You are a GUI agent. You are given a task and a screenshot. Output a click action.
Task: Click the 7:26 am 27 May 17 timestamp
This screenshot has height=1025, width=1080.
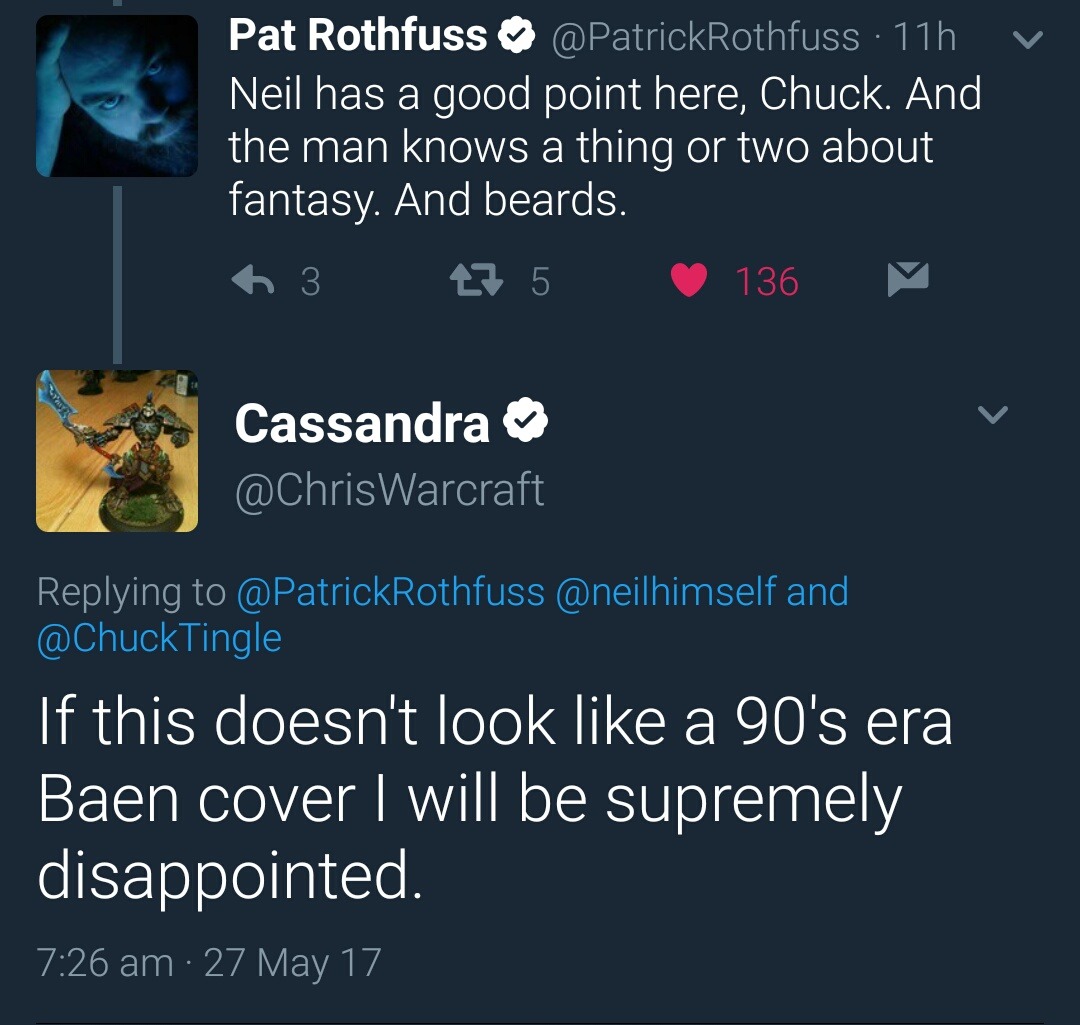click(209, 963)
